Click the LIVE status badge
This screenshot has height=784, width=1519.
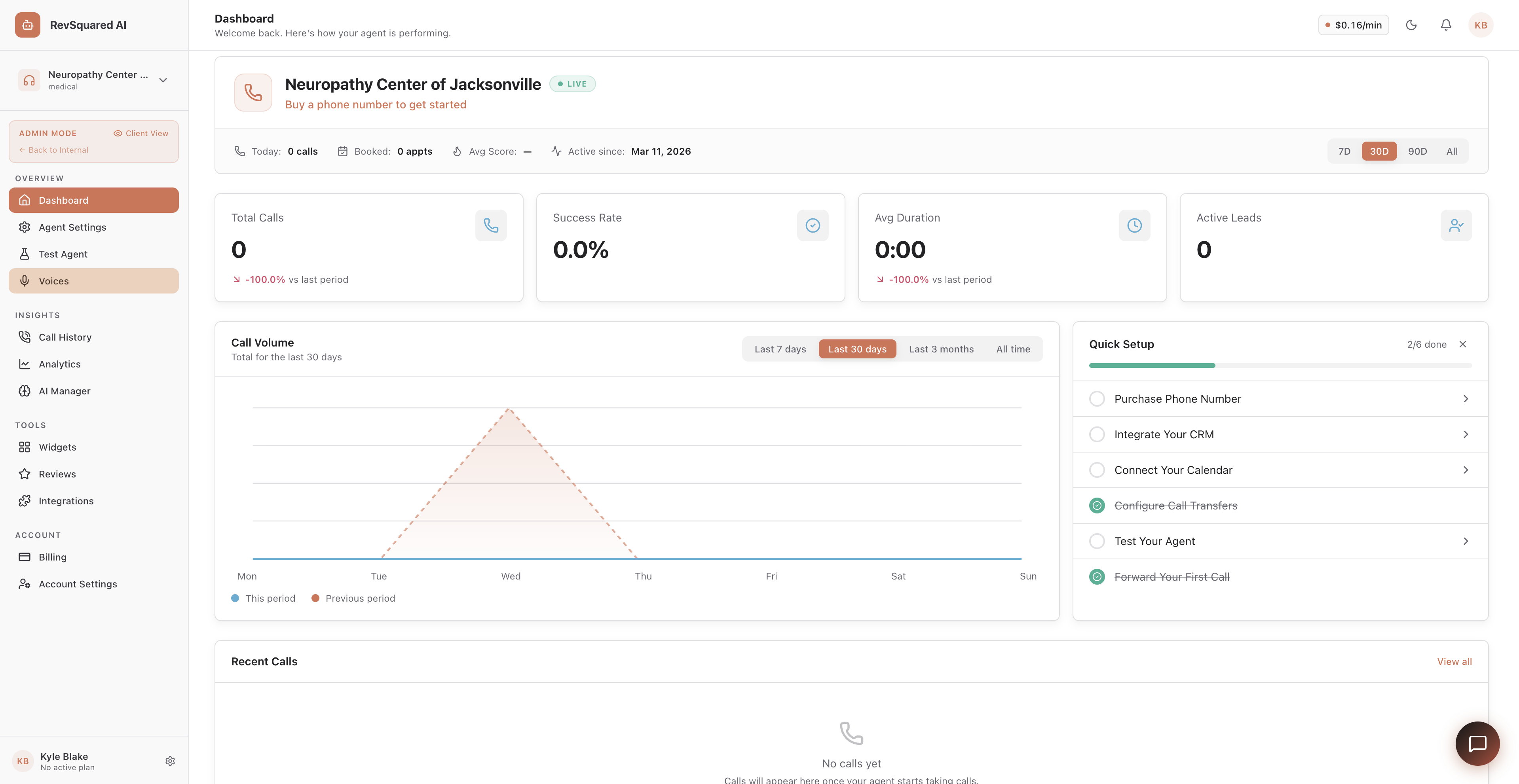point(573,84)
